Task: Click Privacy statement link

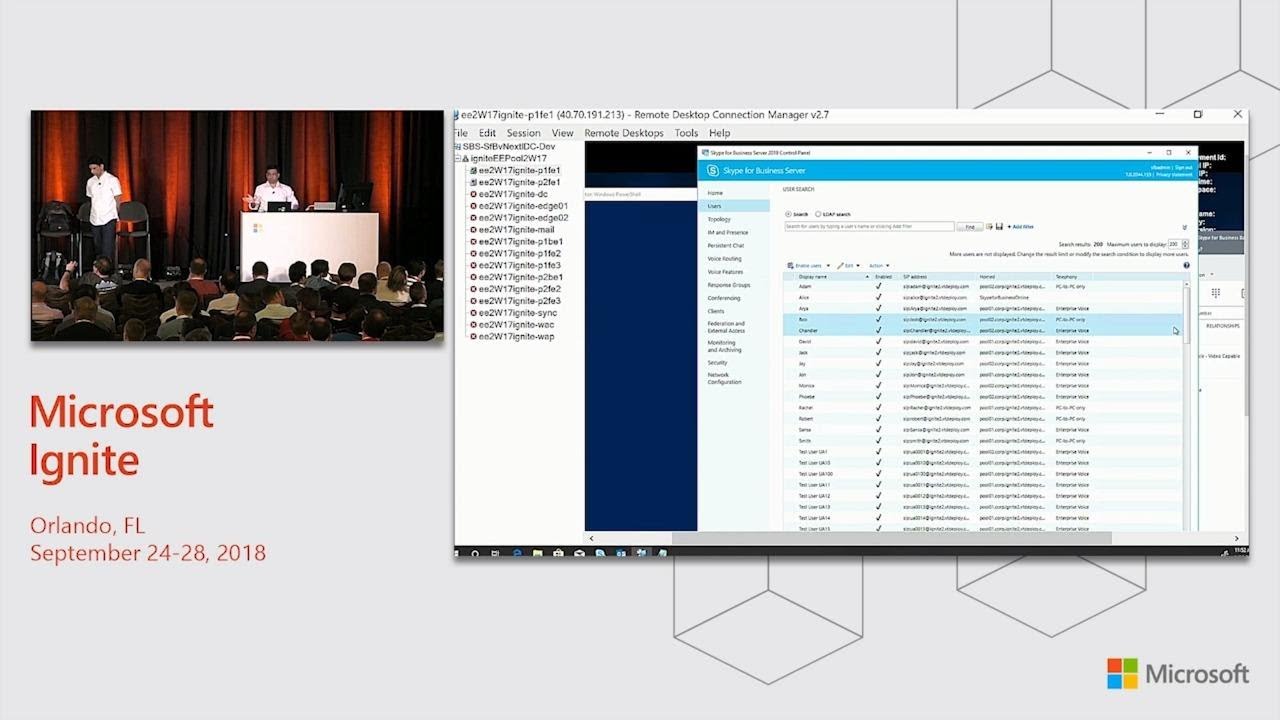Action: point(1175,174)
